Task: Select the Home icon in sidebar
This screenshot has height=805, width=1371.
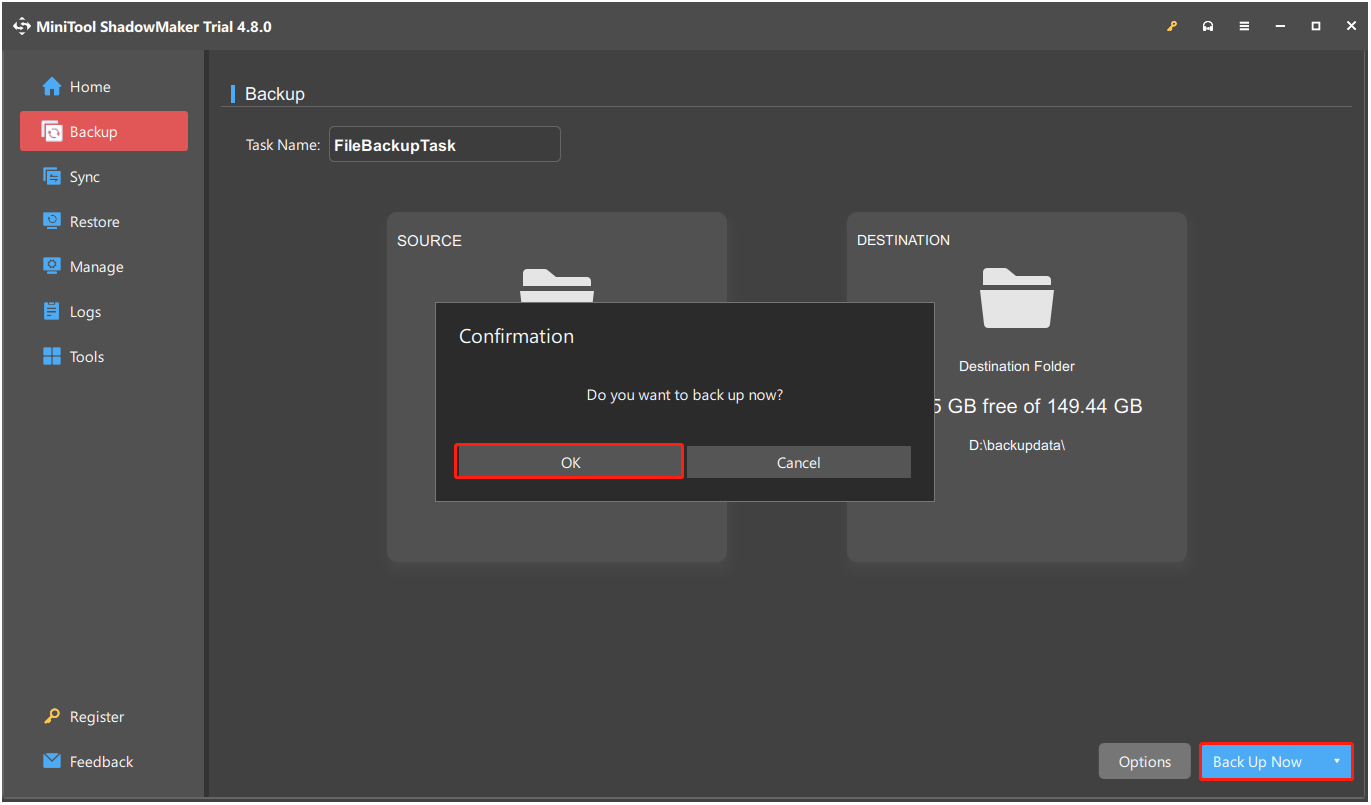Action: tap(51, 86)
